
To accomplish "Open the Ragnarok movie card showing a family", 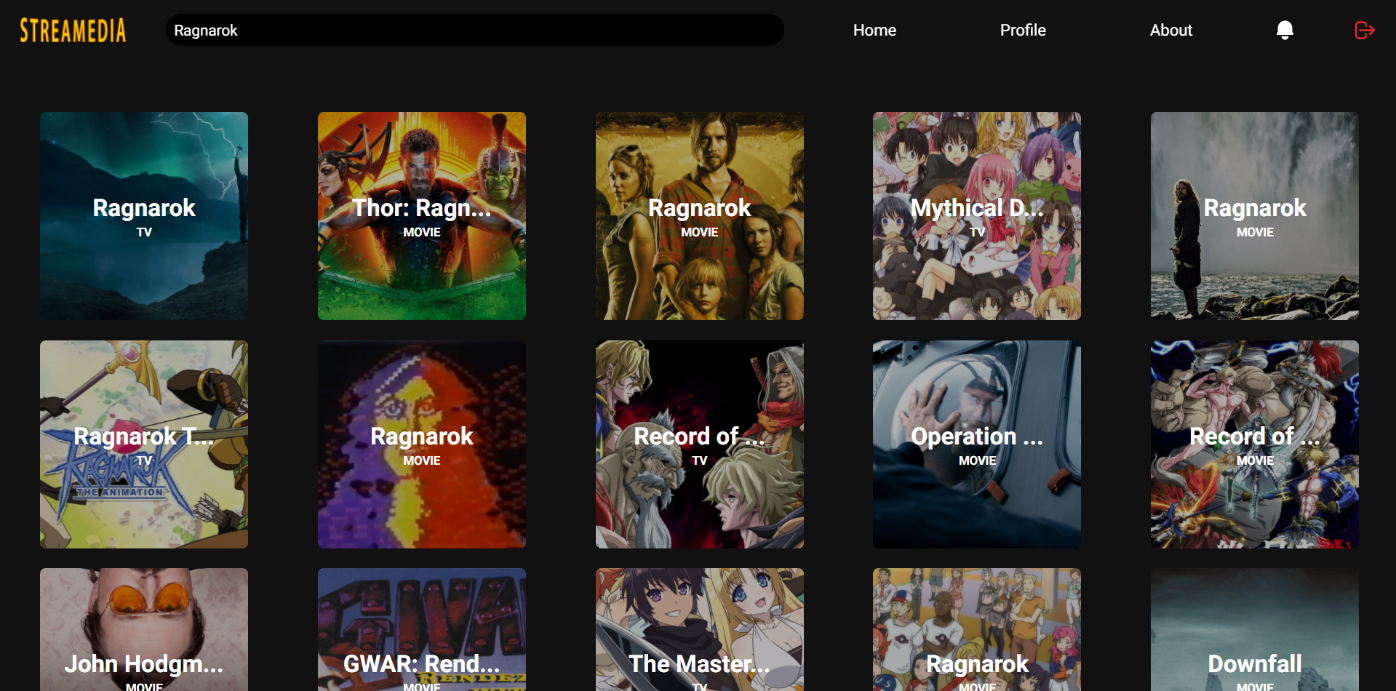I will click(700, 216).
